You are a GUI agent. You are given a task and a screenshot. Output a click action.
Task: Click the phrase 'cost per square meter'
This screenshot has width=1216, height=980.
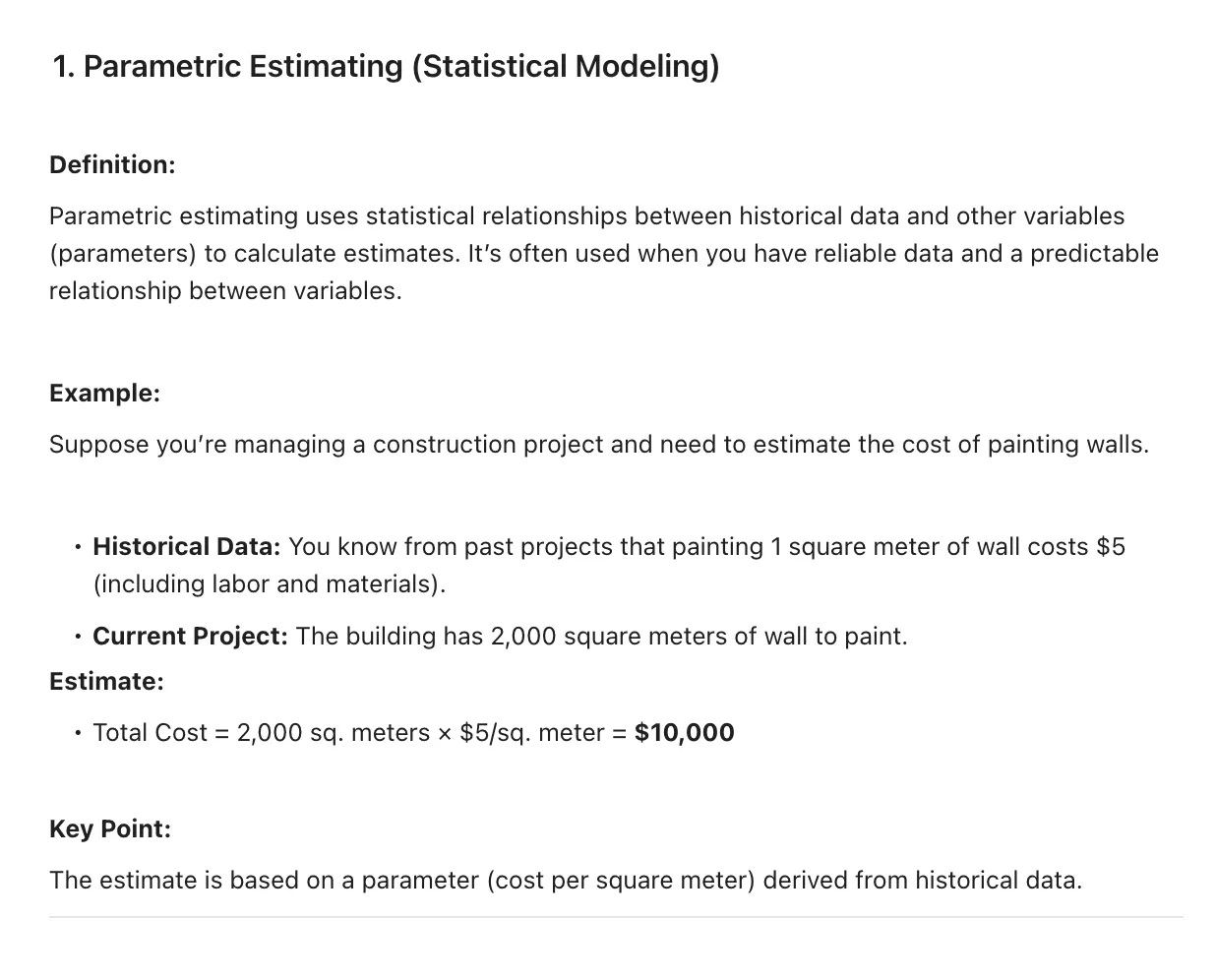[621, 880]
